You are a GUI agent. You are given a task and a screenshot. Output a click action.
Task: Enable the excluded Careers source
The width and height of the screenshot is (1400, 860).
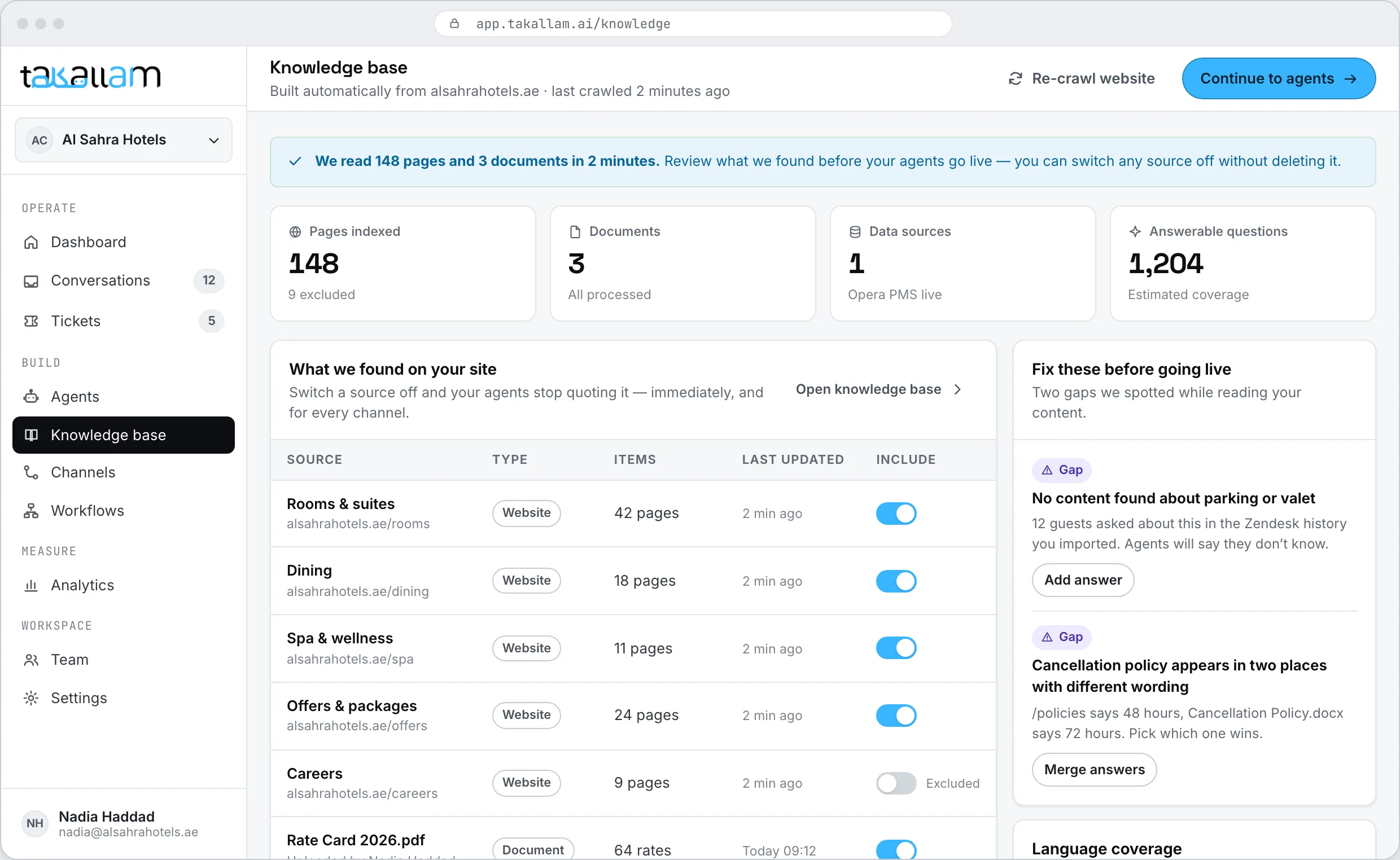click(896, 783)
